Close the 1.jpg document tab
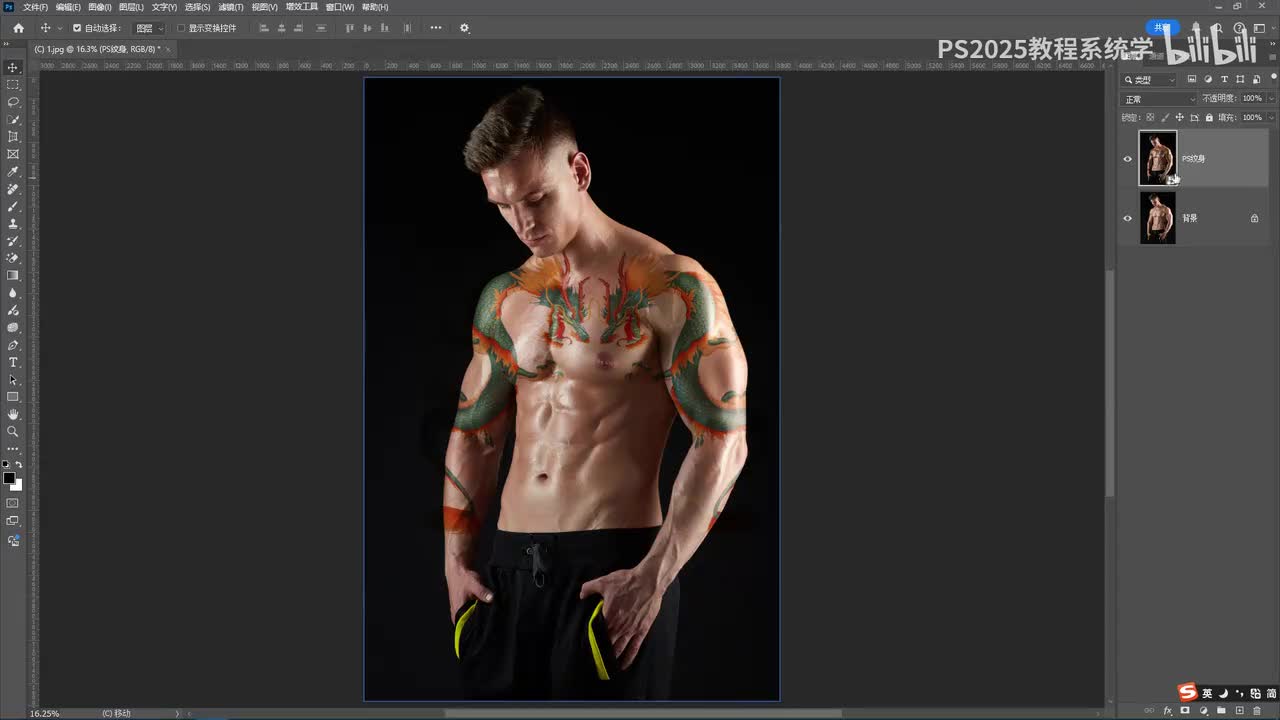The width and height of the screenshot is (1280, 720). click(x=168, y=49)
